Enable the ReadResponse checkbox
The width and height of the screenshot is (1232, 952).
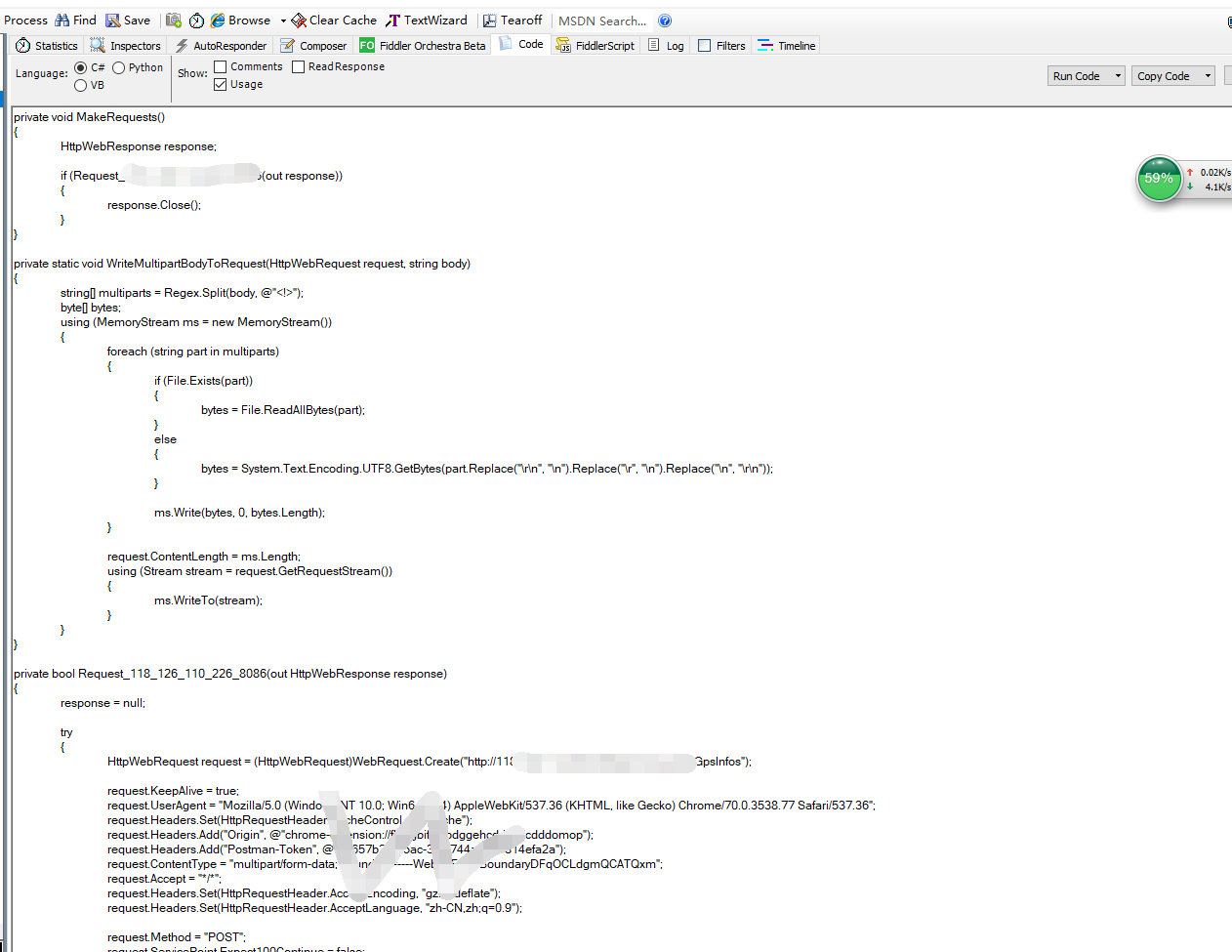coord(299,67)
